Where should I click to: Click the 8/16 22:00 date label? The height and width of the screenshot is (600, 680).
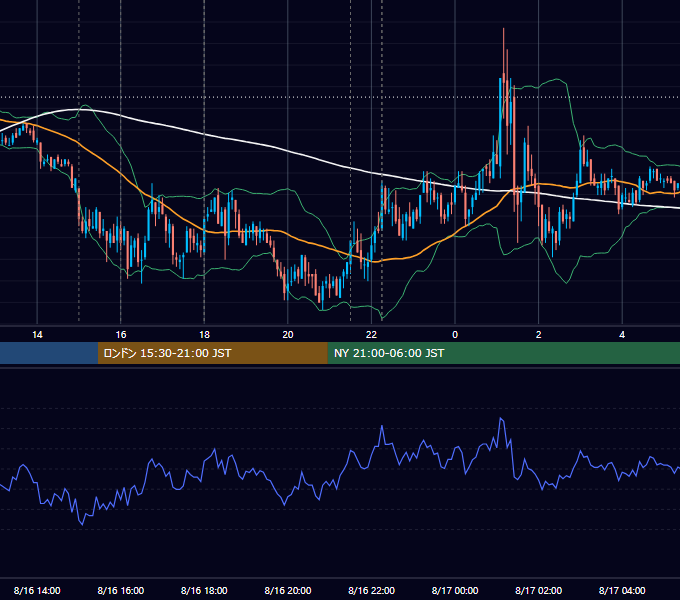click(371, 590)
